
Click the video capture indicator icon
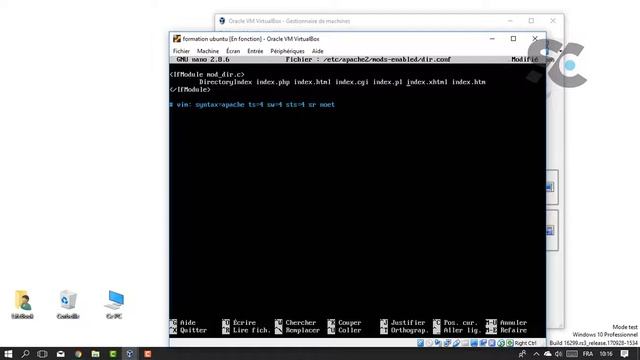483,343
